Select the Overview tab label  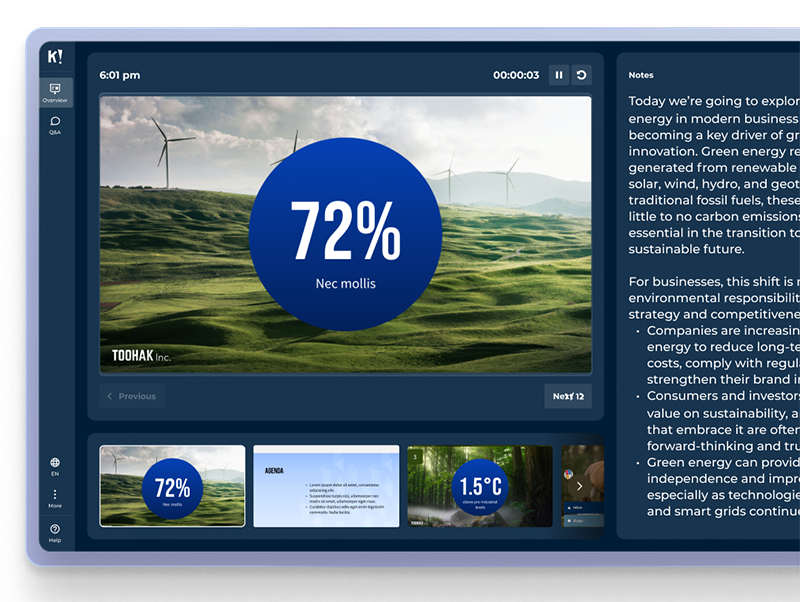[55, 100]
